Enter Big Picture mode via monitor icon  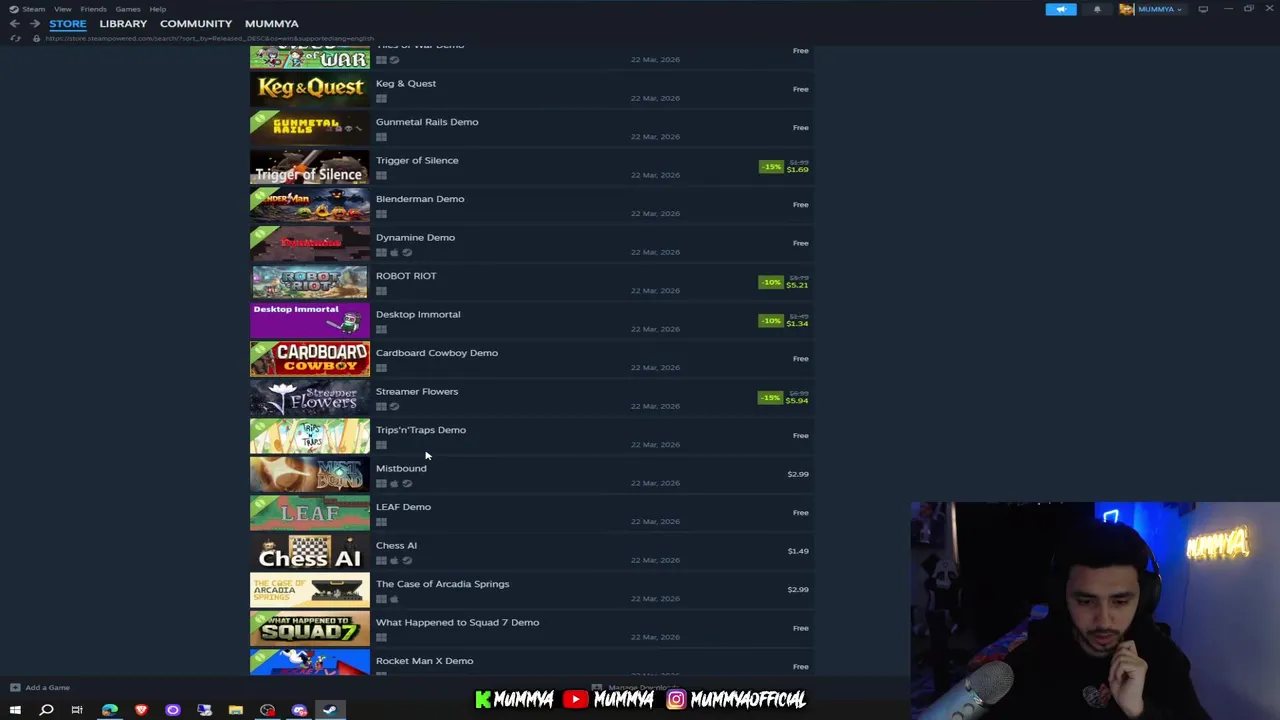pyautogui.click(x=1203, y=9)
